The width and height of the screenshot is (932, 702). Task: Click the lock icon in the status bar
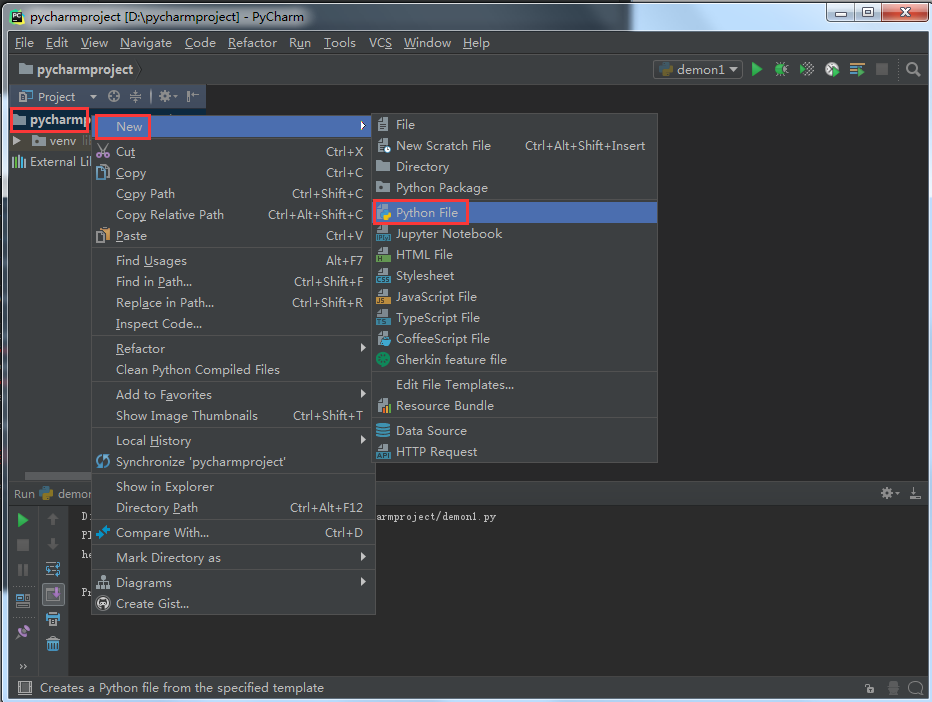tap(869, 688)
